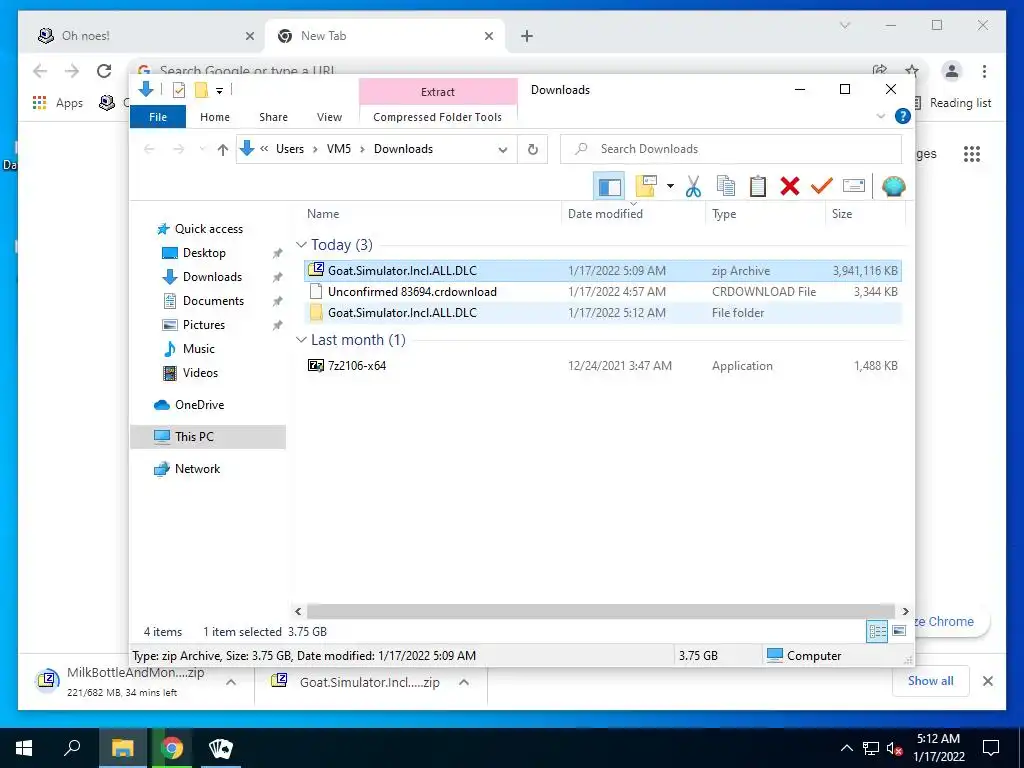The height and width of the screenshot is (768, 1024).
Task: Sort by the Type column header
Action: [x=765, y=214]
